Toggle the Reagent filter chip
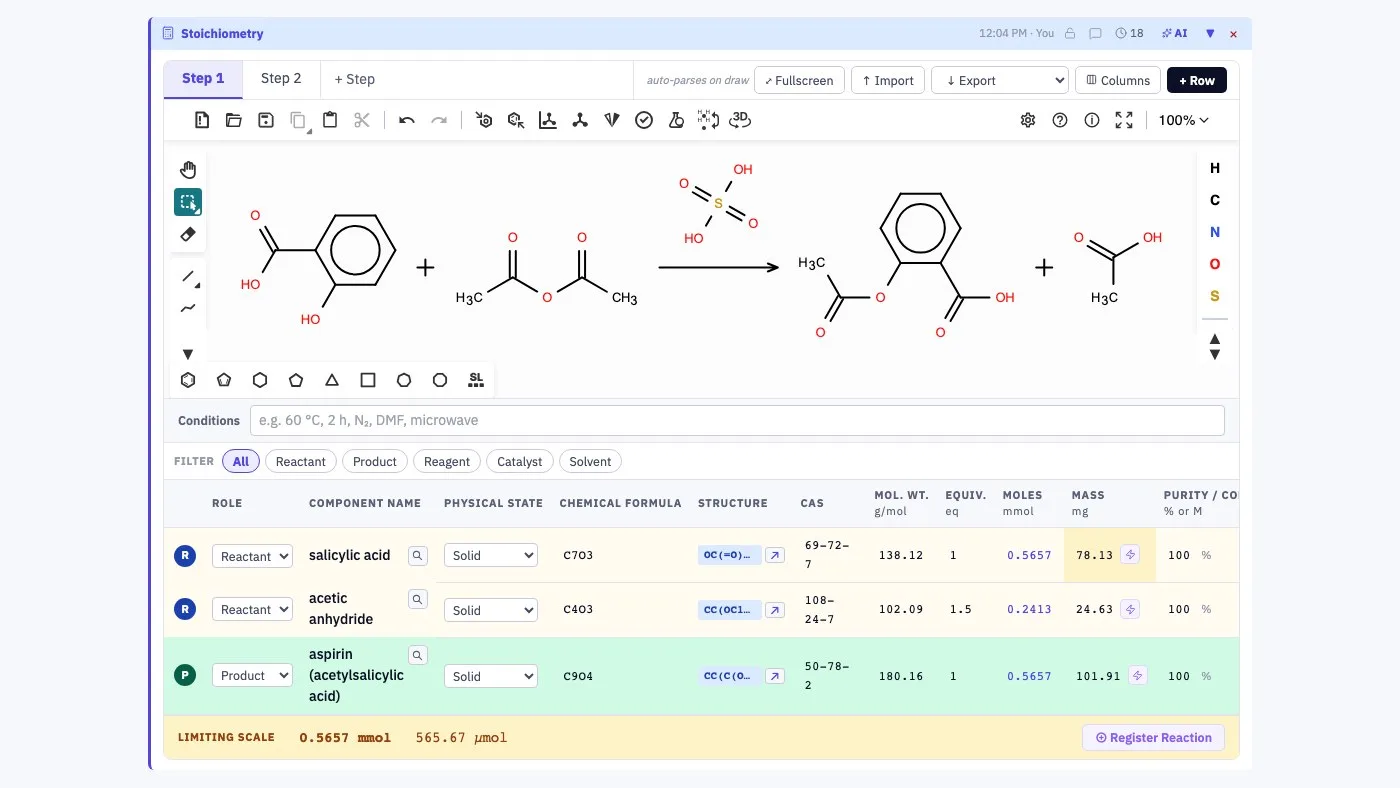This screenshot has height=788, width=1400. click(x=447, y=461)
